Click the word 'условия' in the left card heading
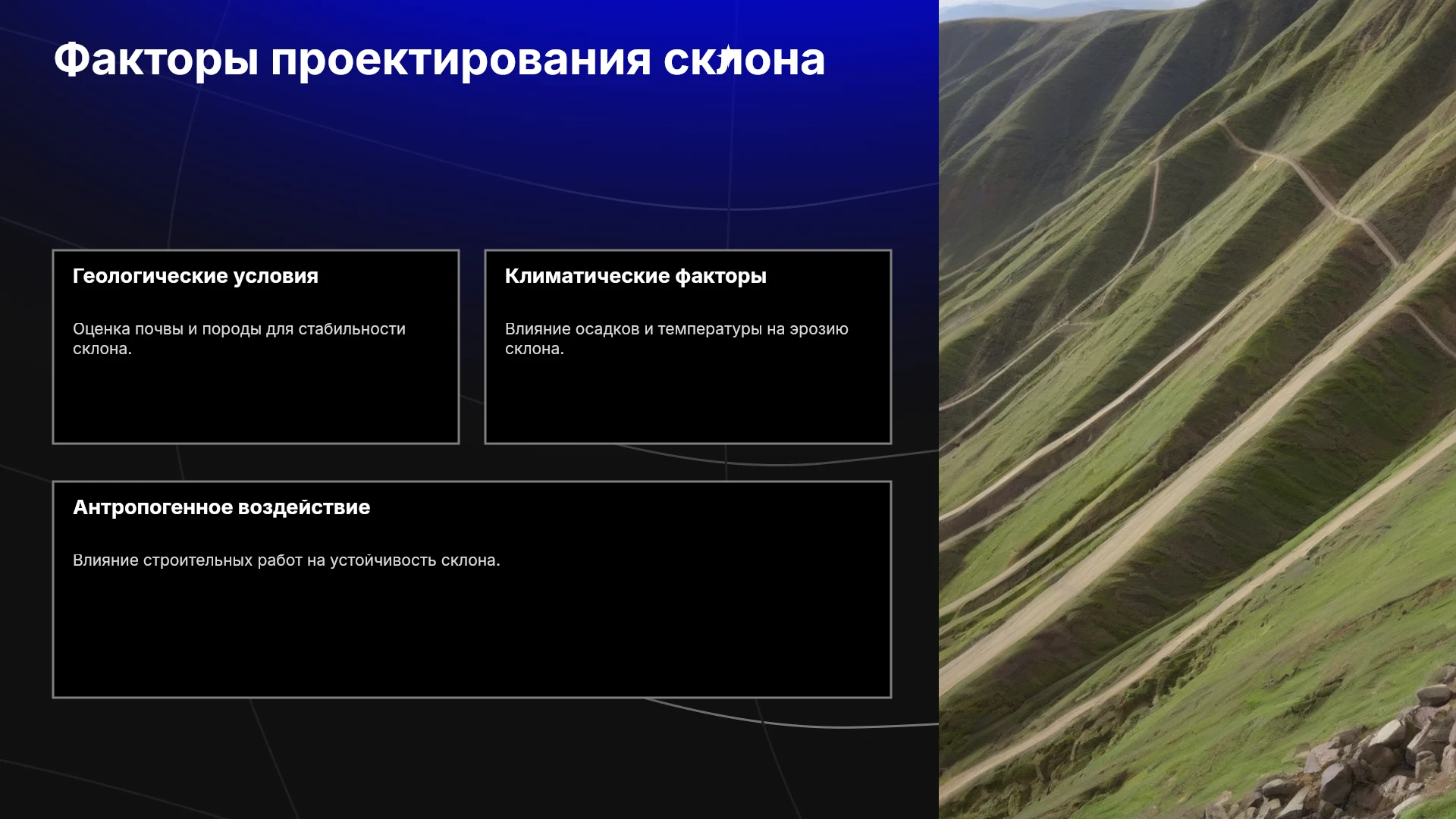Image resolution: width=1456 pixels, height=819 pixels. (x=276, y=276)
